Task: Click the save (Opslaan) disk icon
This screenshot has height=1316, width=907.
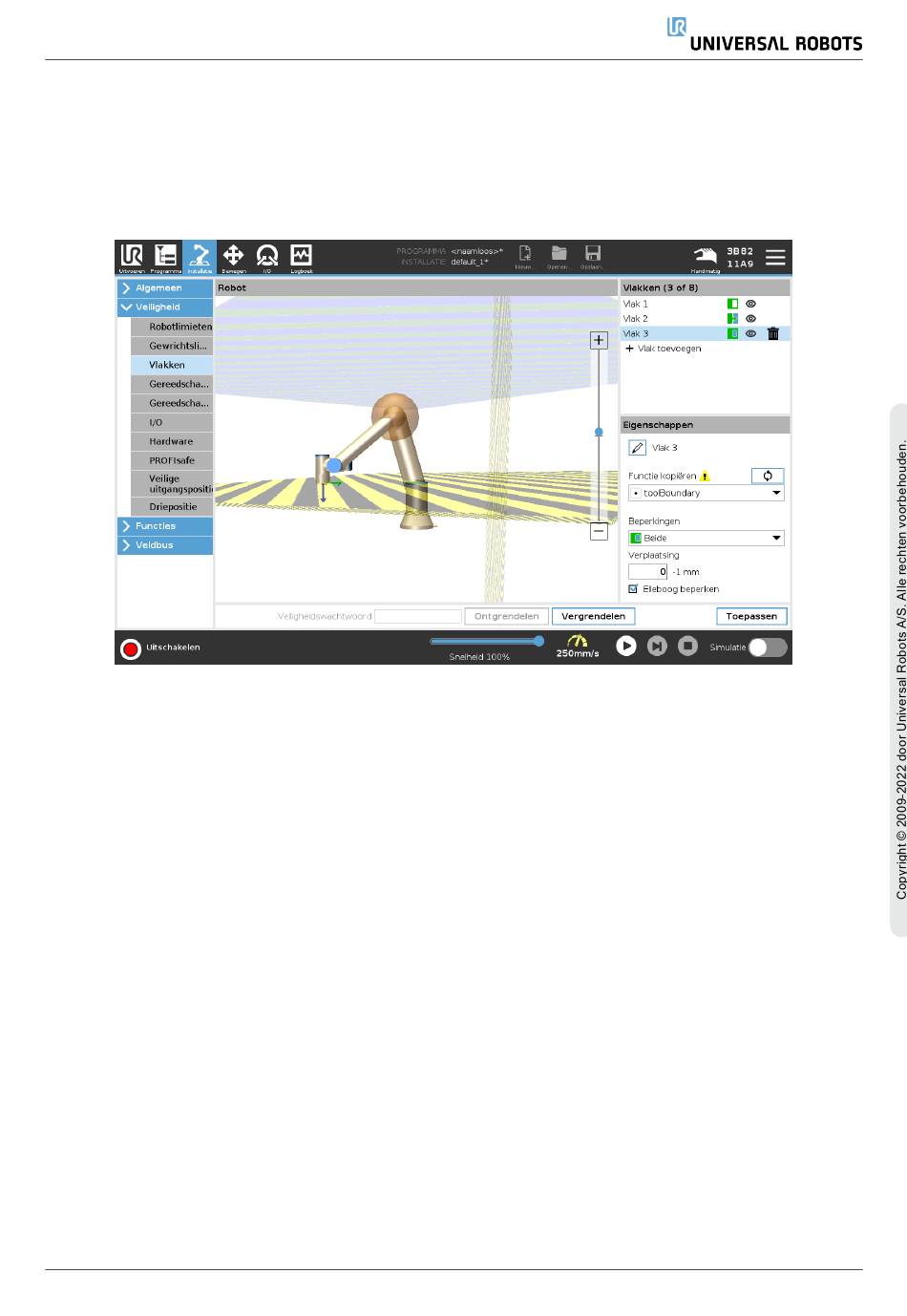Action: pos(593,256)
